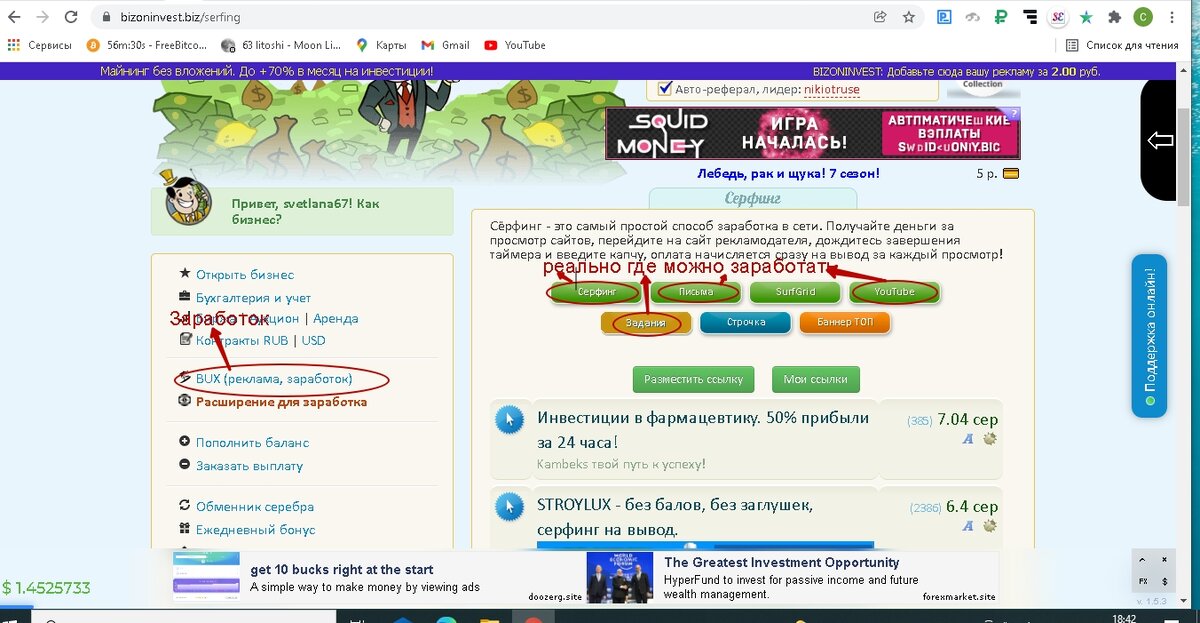1200x623 pixels.
Task: Toggle the Авто-реферал checkbox
Action: (665, 89)
